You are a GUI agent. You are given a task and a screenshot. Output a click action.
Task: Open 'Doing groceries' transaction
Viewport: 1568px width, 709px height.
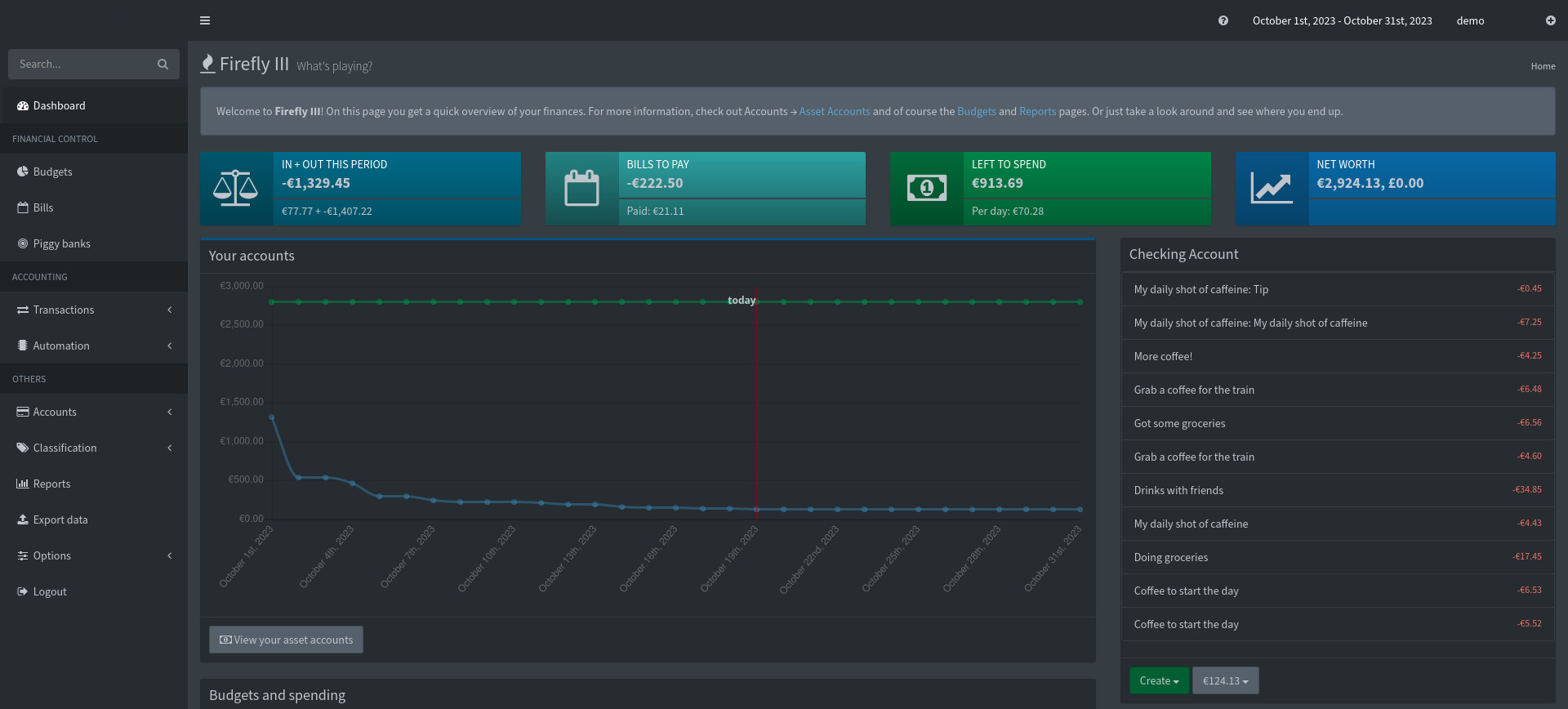1170,557
